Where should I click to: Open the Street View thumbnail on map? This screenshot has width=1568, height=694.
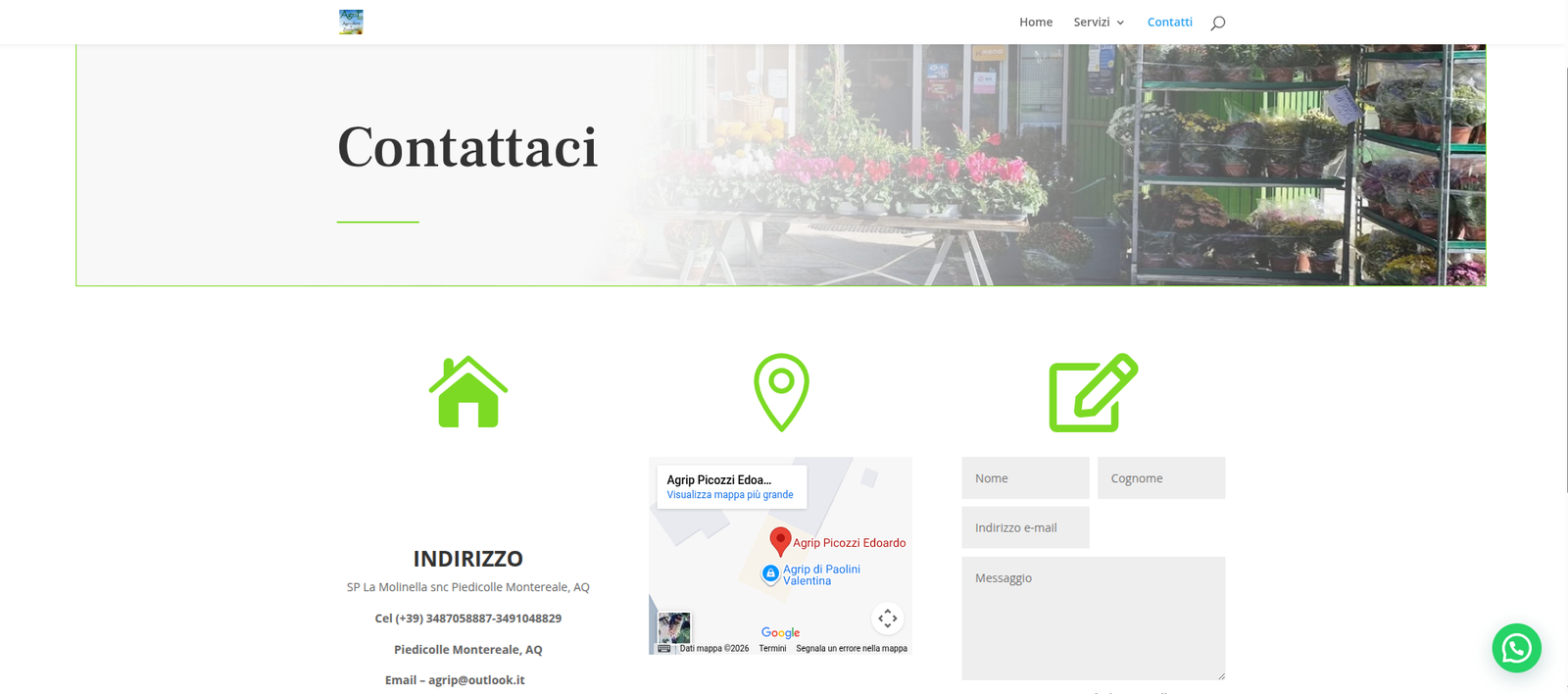674,627
